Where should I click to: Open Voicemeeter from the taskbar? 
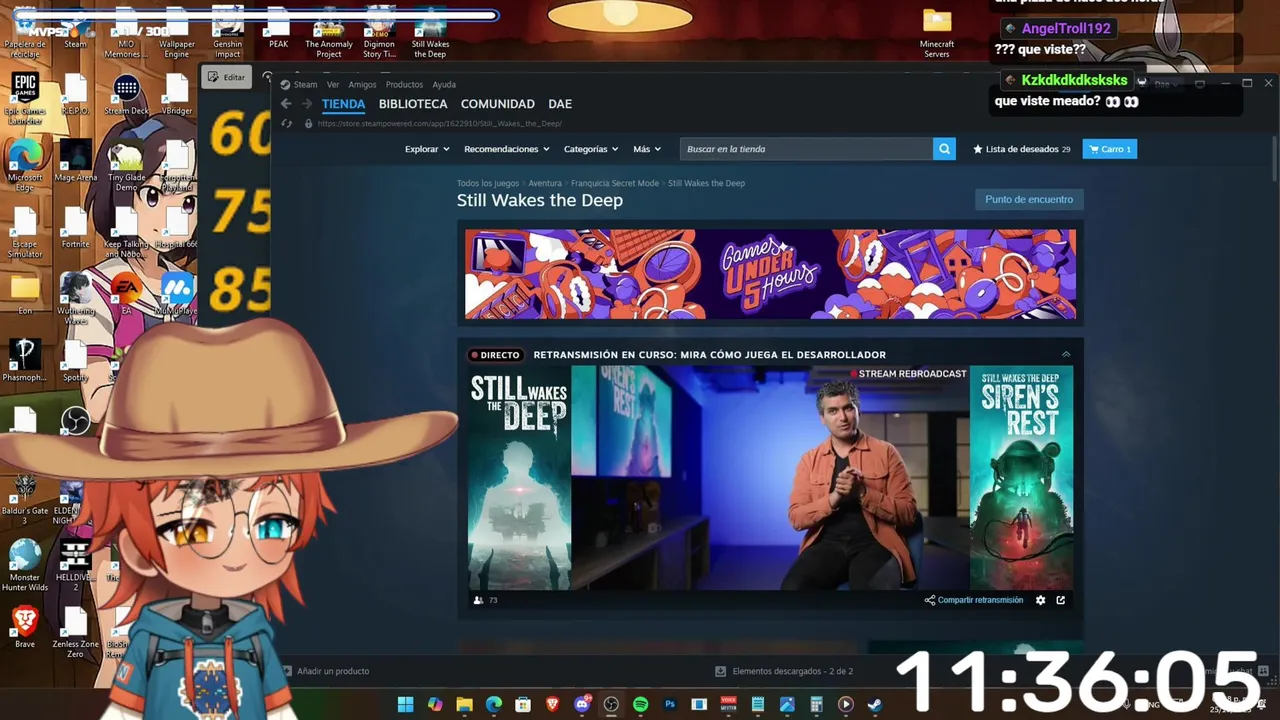pos(729,704)
